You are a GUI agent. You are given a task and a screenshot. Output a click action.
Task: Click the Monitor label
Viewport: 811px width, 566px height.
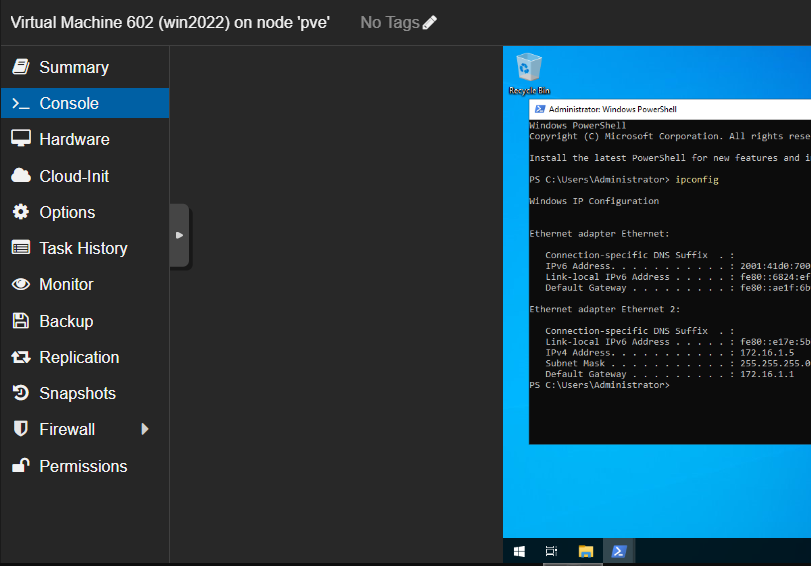[x=66, y=284]
